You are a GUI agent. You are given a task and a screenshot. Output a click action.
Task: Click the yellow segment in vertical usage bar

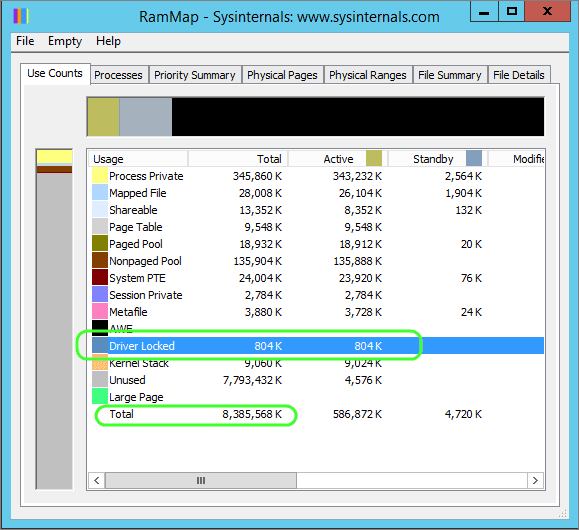[x=54, y=157]
